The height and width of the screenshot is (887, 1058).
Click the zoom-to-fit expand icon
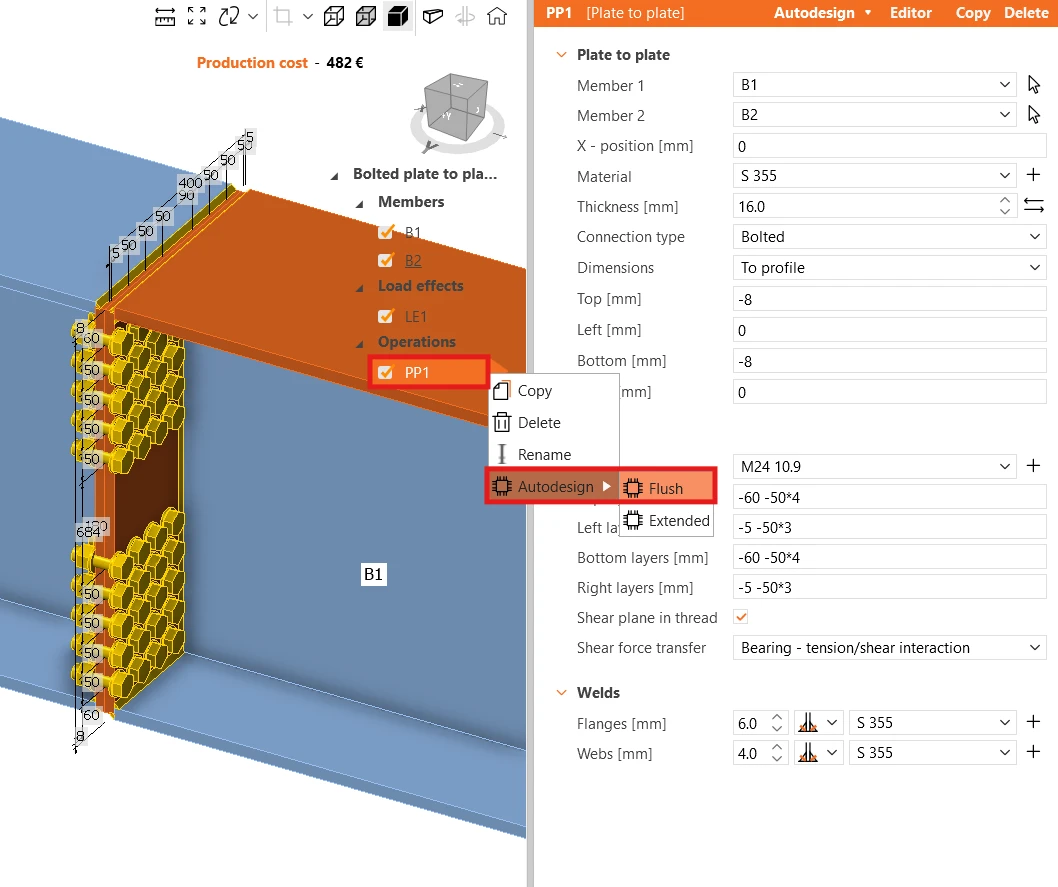pyautogui.click(x=196, y=16)
